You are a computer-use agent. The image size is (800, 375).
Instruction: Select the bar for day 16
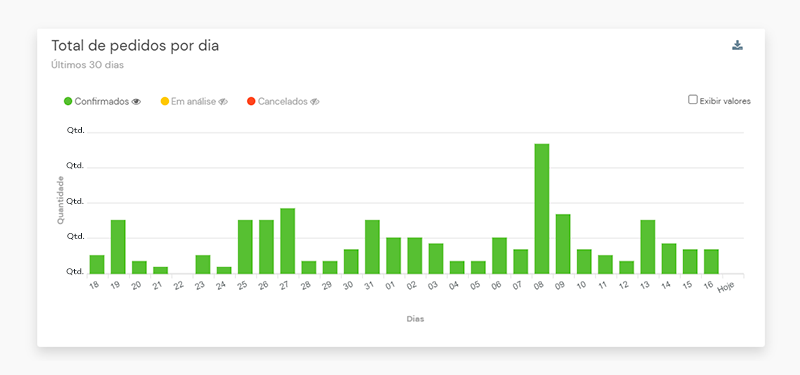[711, 262]
